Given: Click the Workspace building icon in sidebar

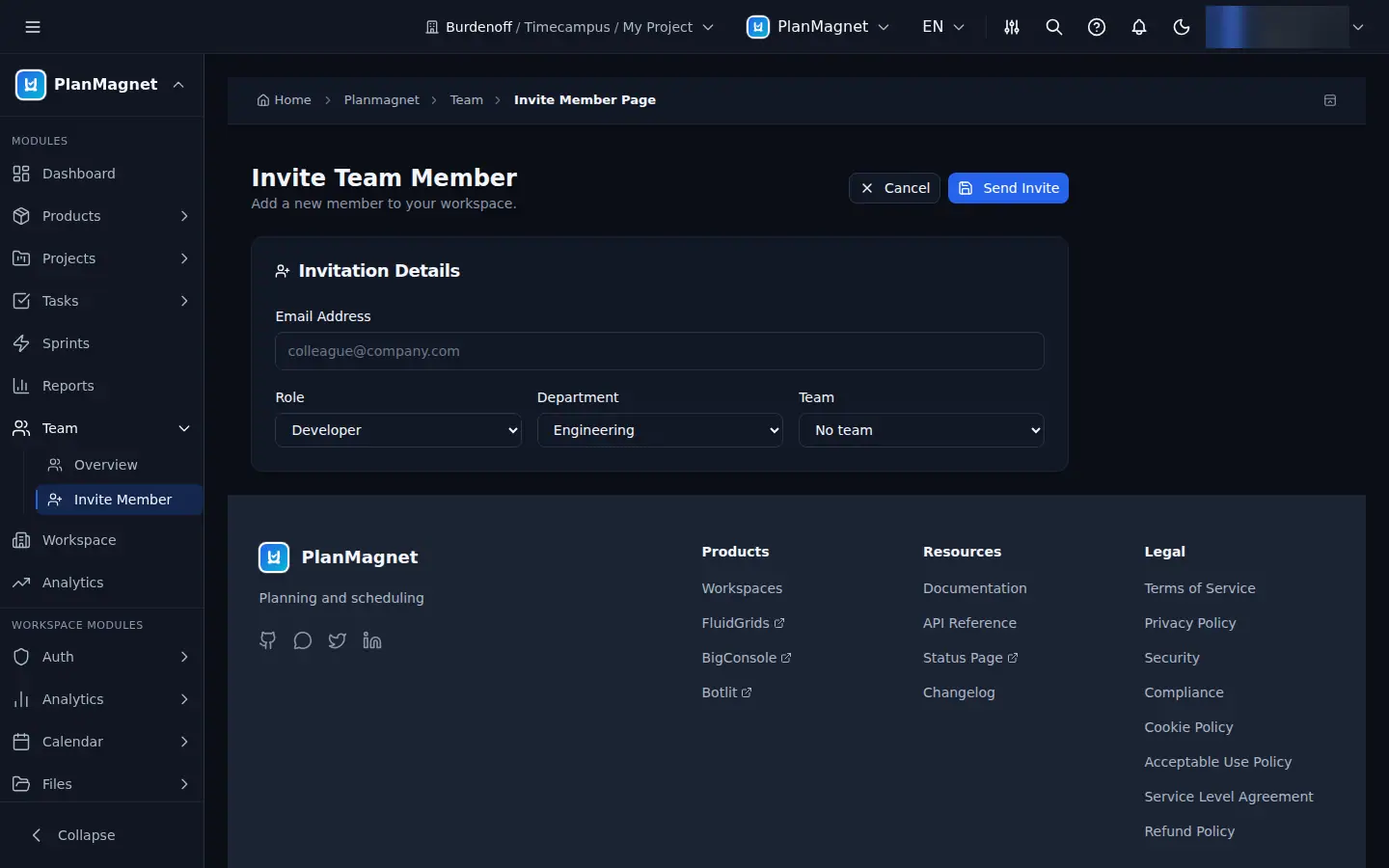Looking at the screenshot, I should tap(21, 540).
